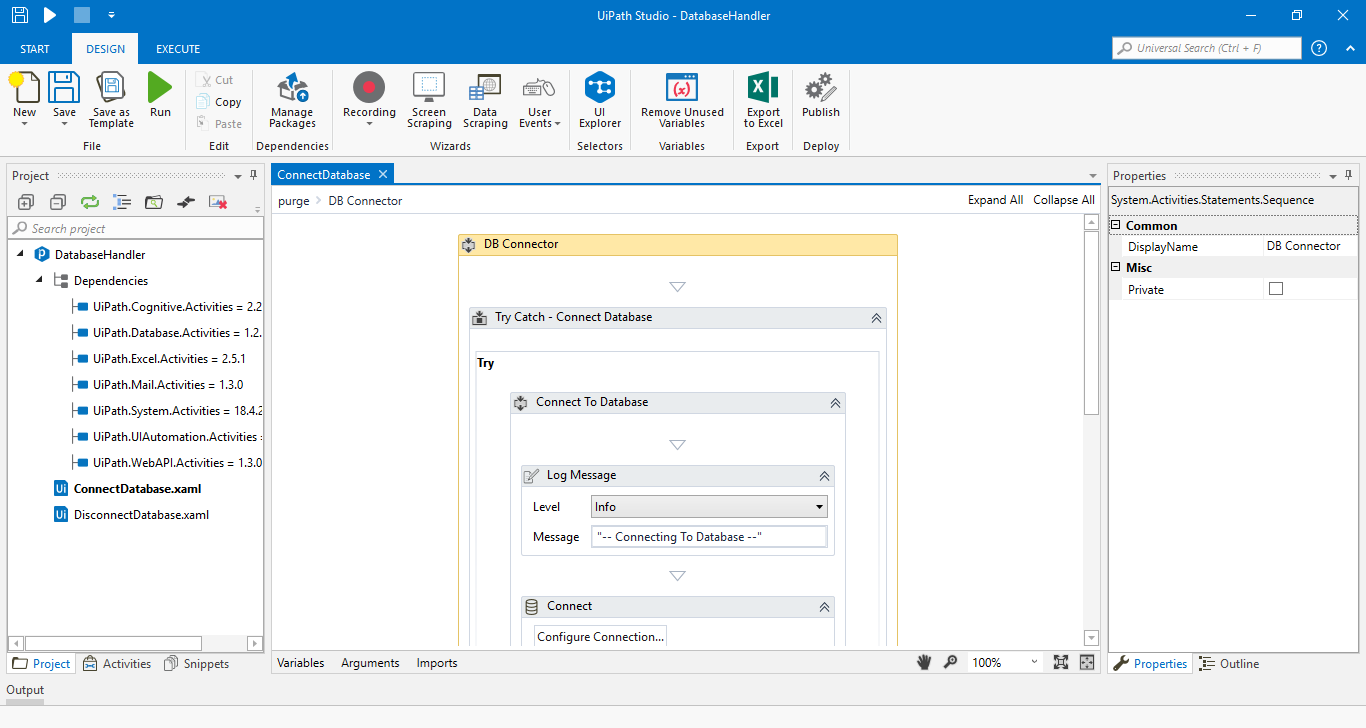Image resolution: width=1366 pixels, height=728 pixels.
Task: Collapse the Dependencies tree node
Action: 40,280
